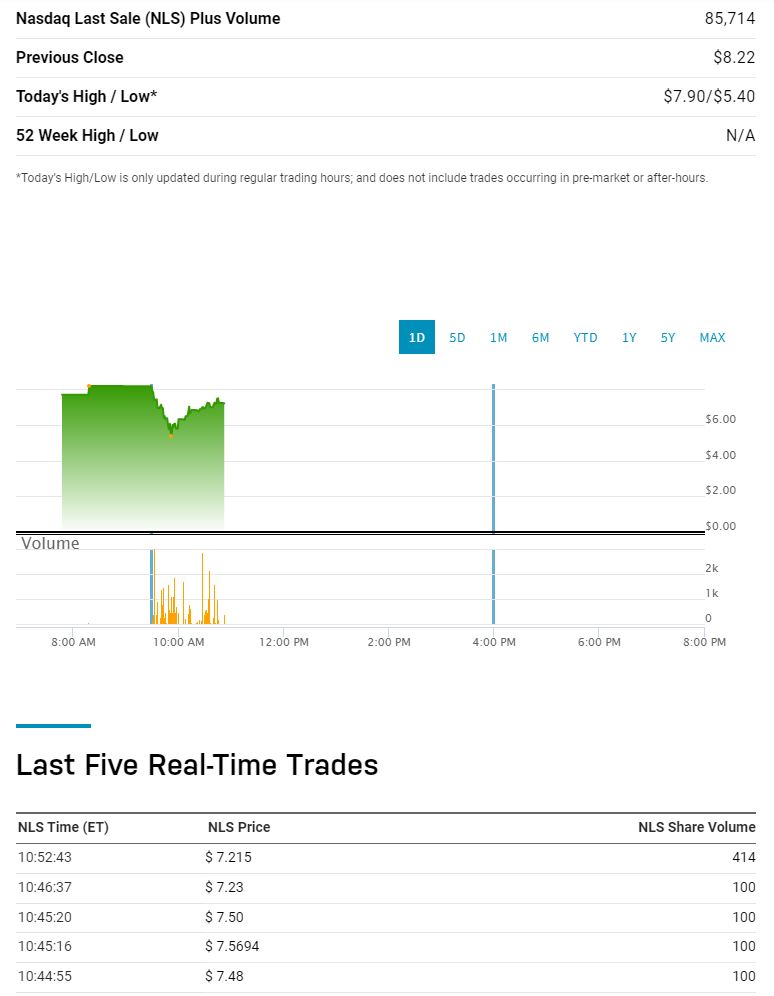Sort by the NLS Price column header
The width and height of the screenshot is (774, 996).
click(x=239, y=827)
